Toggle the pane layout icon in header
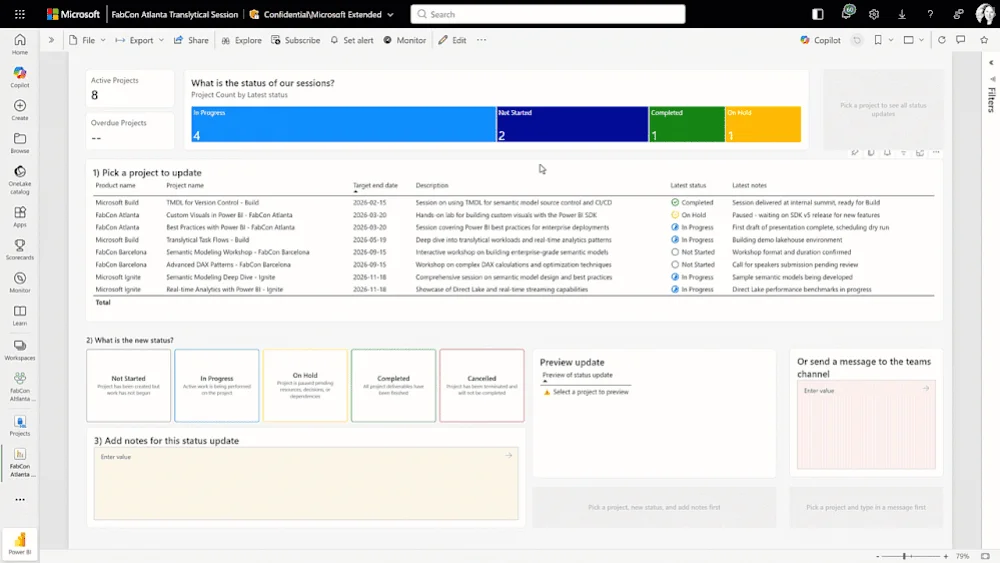 818,14
